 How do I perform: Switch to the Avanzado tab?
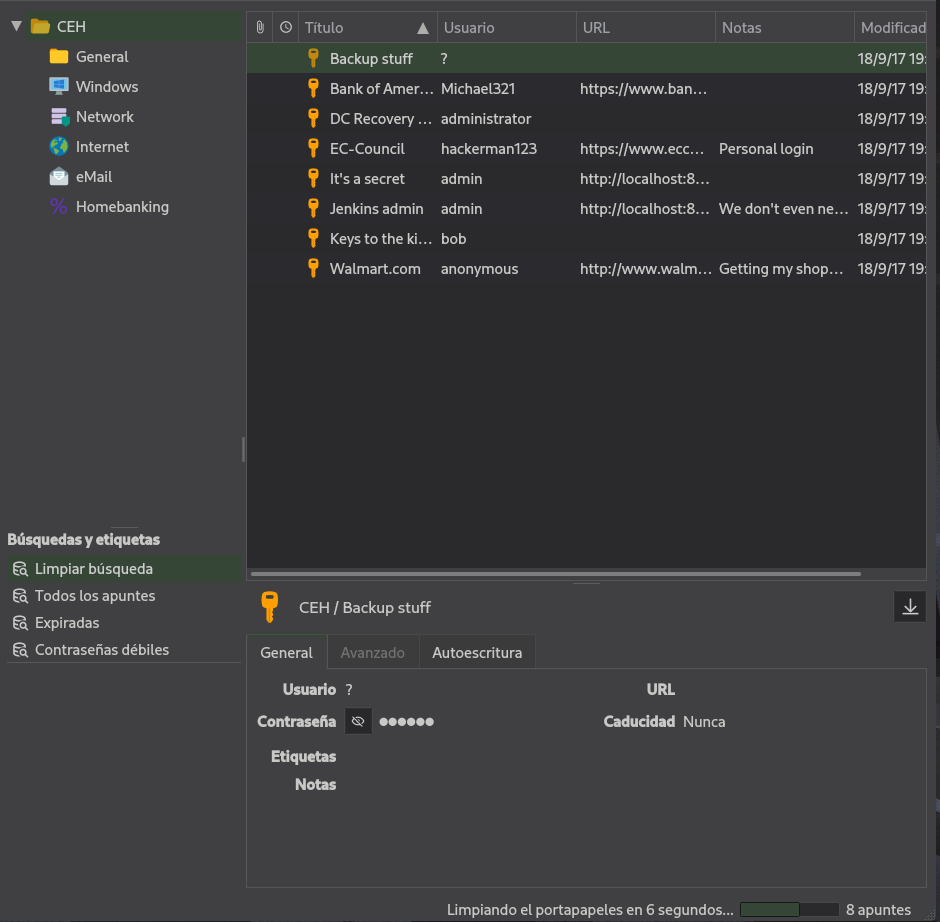pos(372,652)
